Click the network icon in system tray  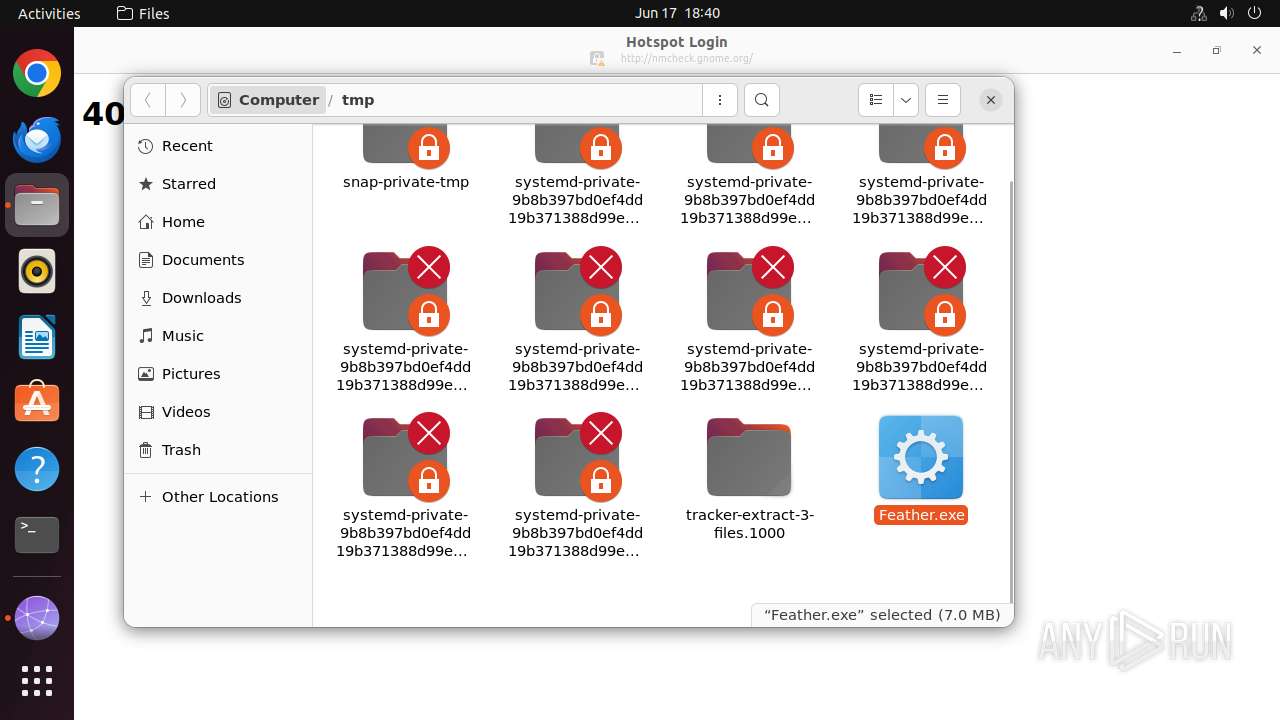click(1199, 13)
